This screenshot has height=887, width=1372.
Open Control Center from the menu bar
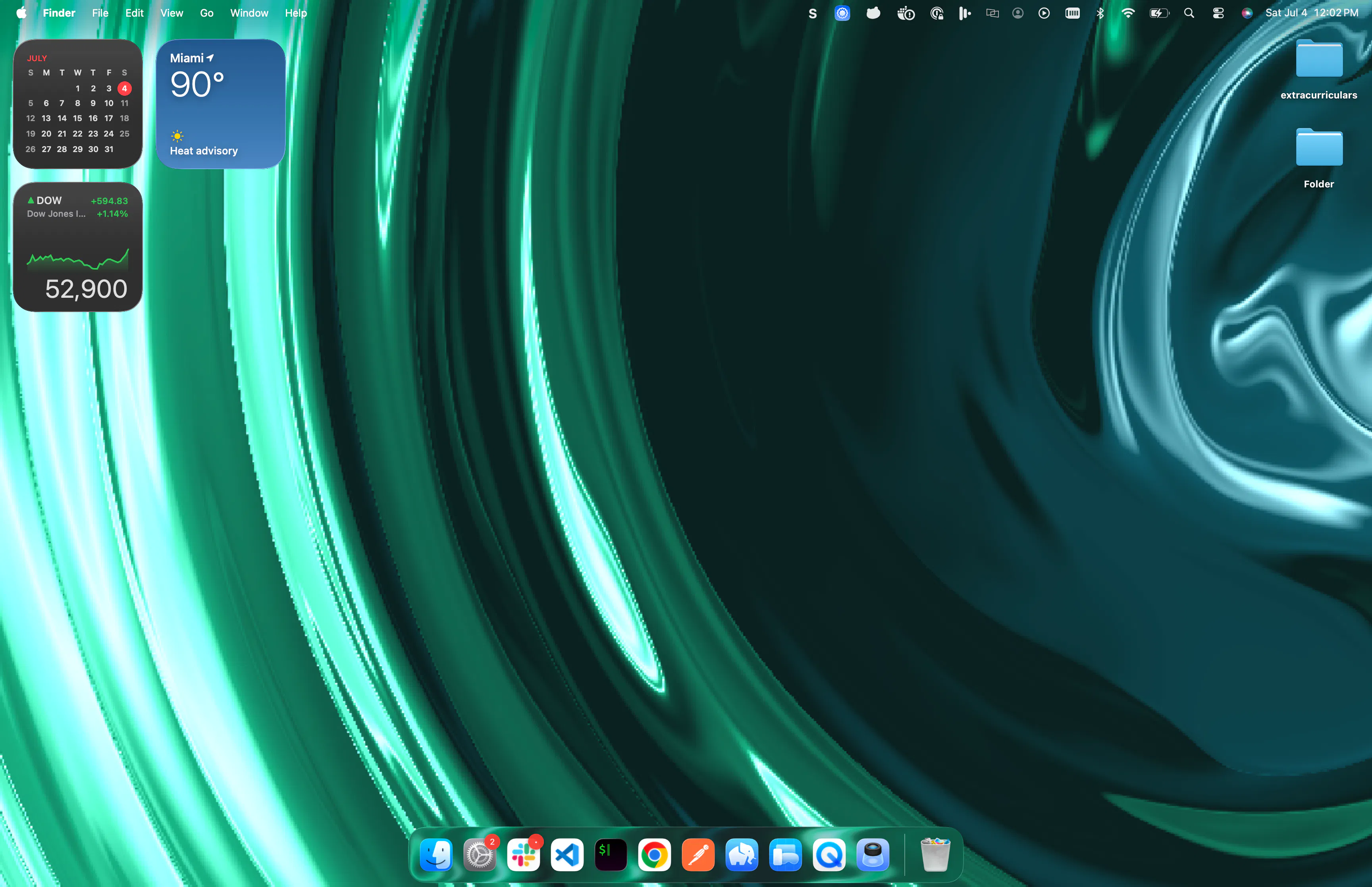pos(1218,13)
